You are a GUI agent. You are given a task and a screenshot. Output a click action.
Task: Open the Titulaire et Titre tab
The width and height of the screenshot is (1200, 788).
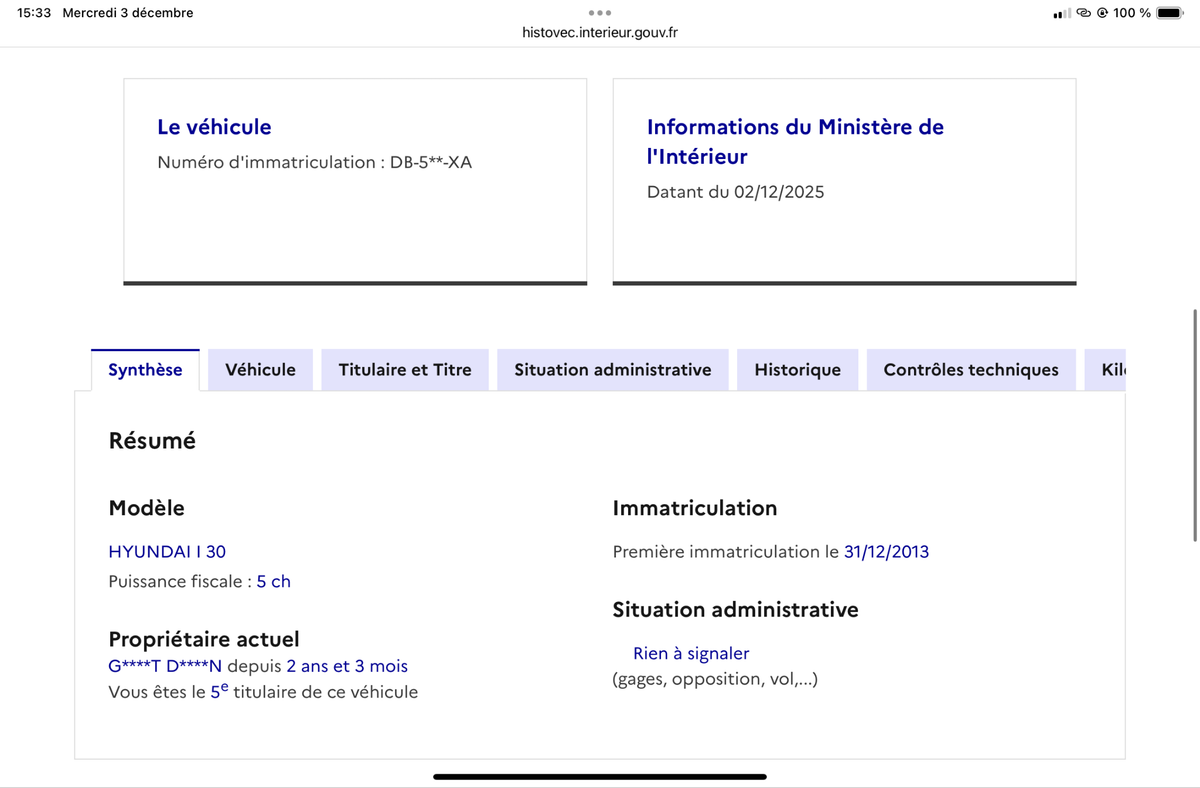405,370
